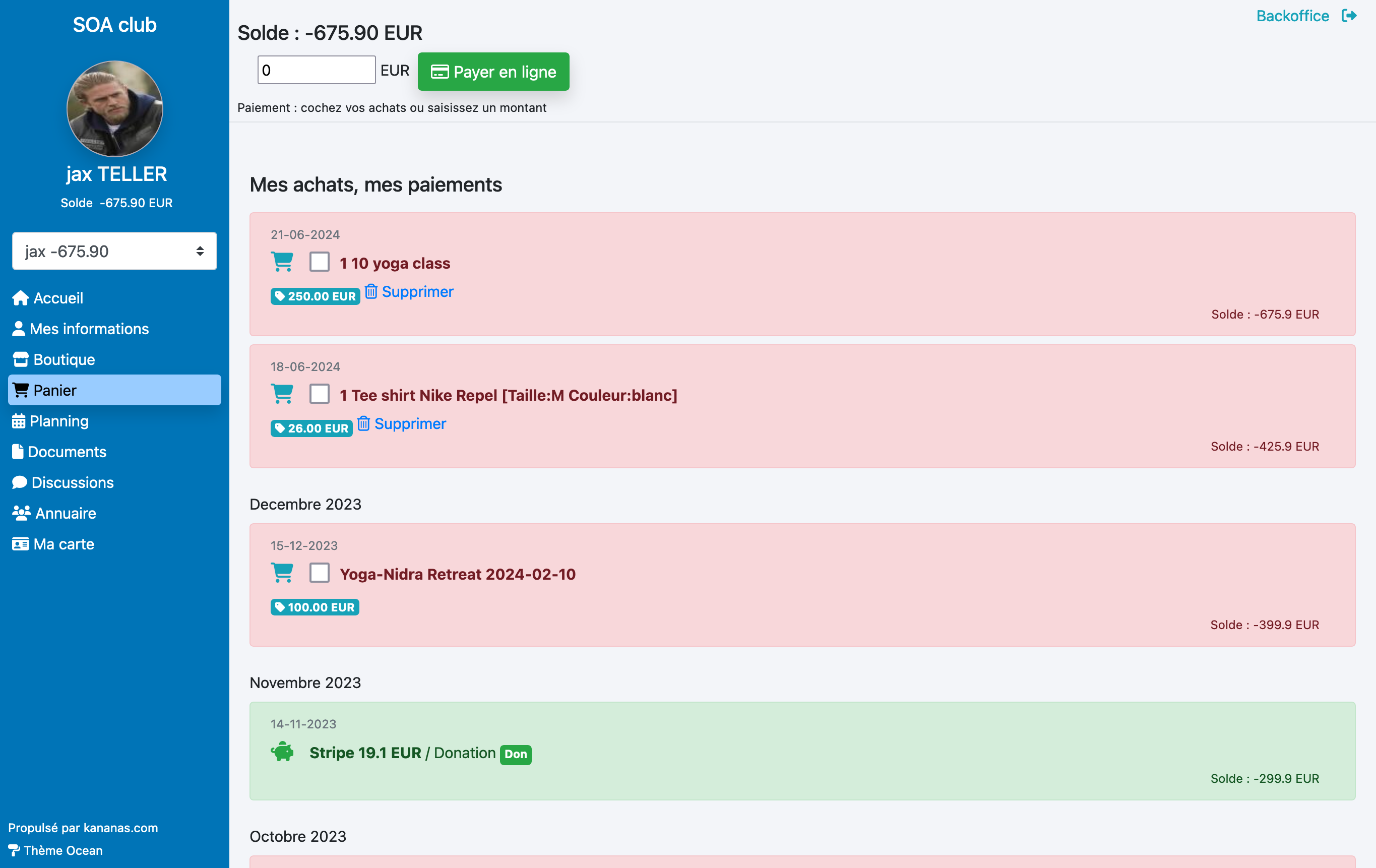1376x868 pixels.
Task: Click the Ma carte ID card icon
Action: pyautogui.click(x=21, y=544)
